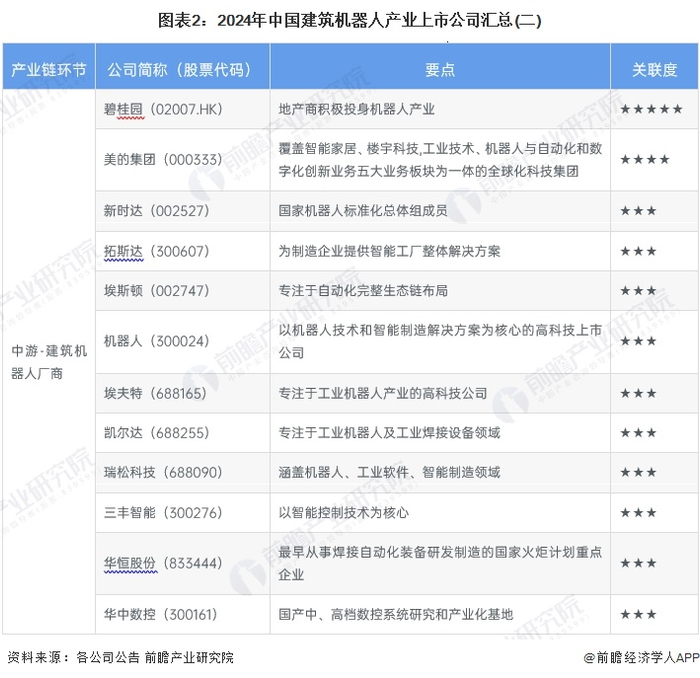Image resolution: width=700 pixels, height=678 pixels.
Task: Click the three-star rating for 机器人（300024）
Action: coord(638,341)
